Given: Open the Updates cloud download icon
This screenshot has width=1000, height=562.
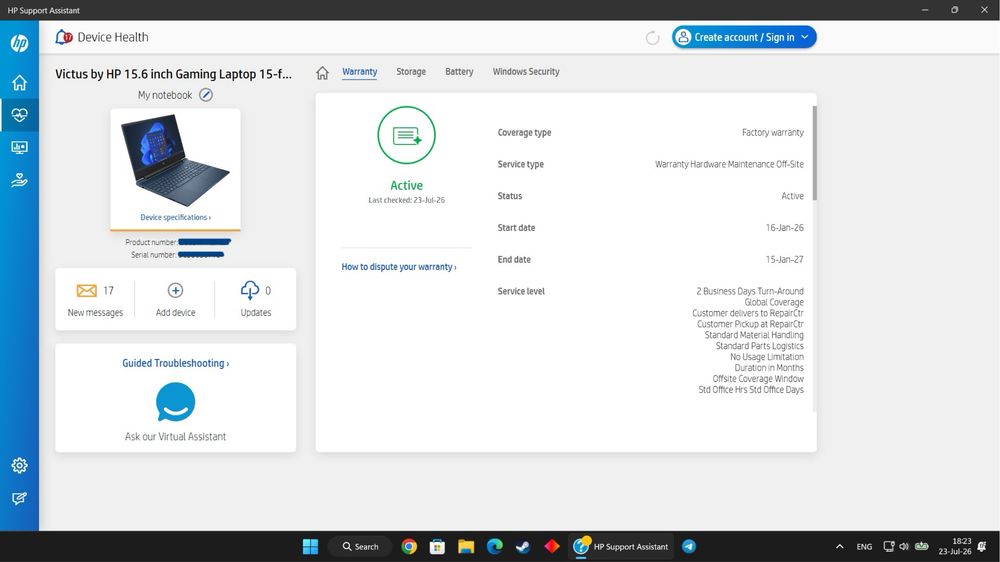Looking at the screenshot, I should tap(249, 291).
